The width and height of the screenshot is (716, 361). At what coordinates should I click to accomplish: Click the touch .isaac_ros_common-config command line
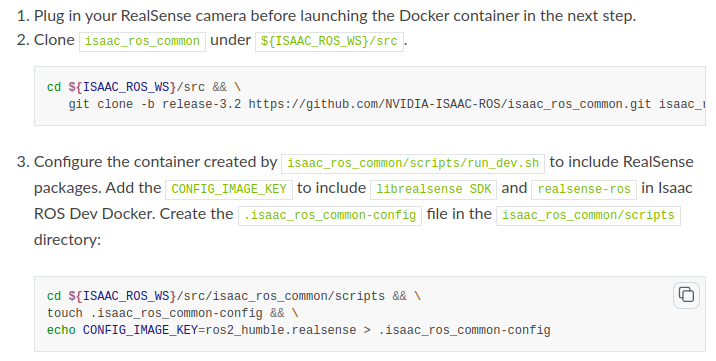point(173,314)
